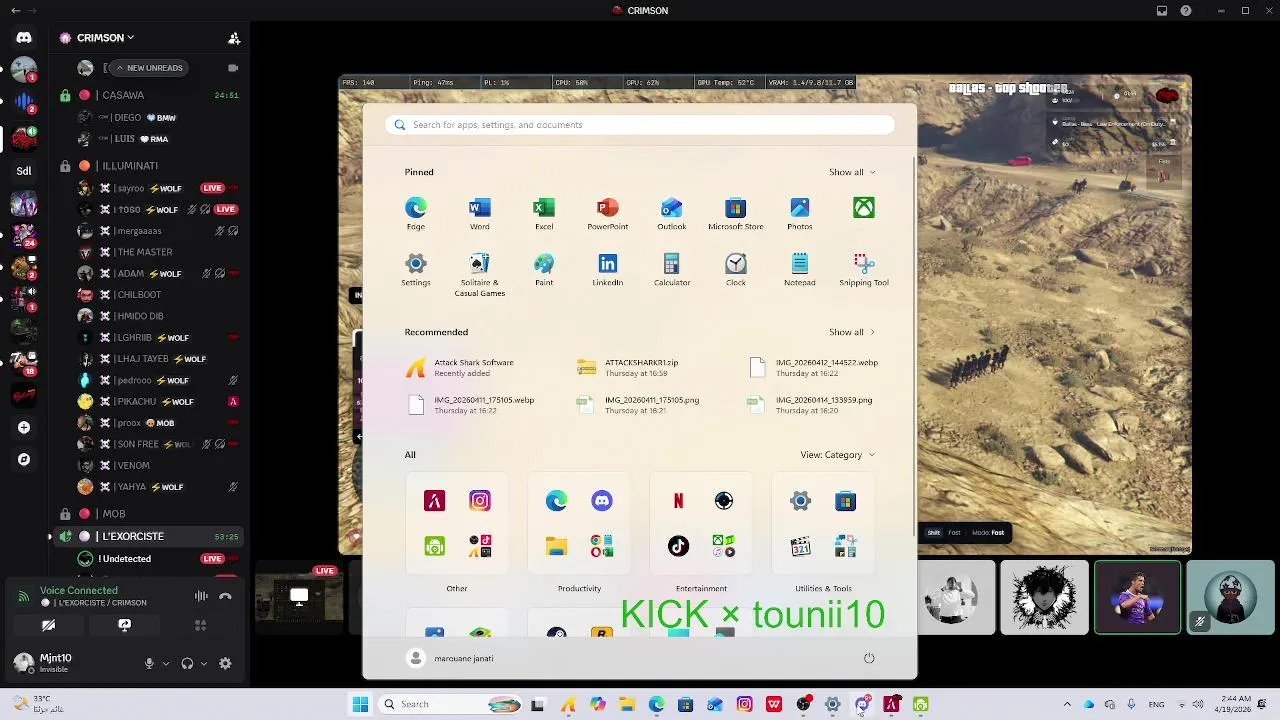The image size is (1280, 720).
Task: Expand headphone output options arrow
Action: tap(203, 663)
